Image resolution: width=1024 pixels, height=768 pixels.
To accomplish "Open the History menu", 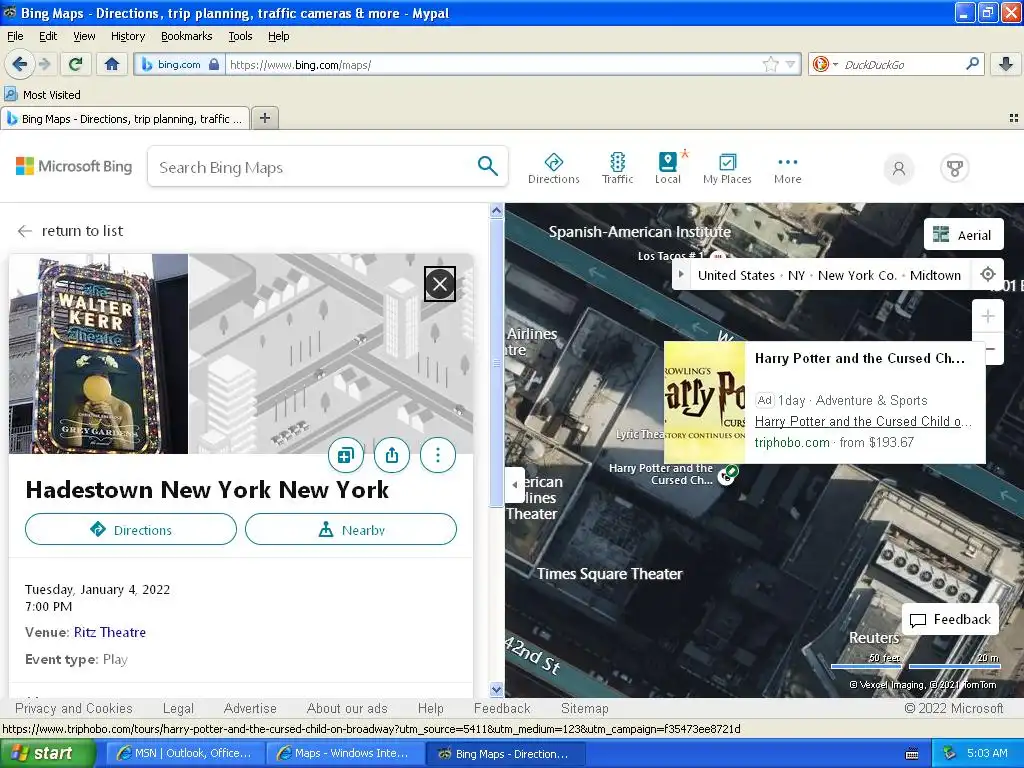I will click(128, 36).
